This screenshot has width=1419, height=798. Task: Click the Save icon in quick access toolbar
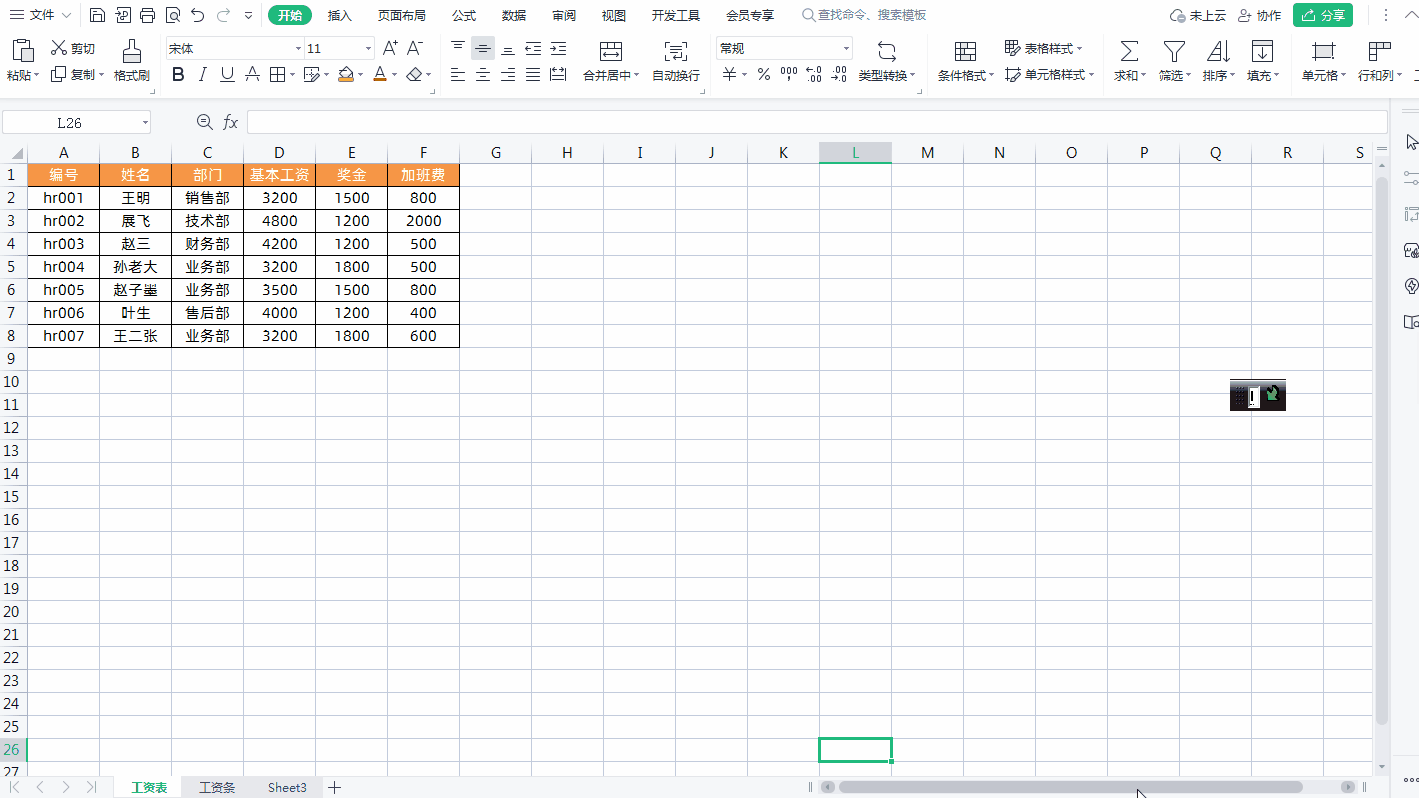pyautogui.click(x=97, y=15)
